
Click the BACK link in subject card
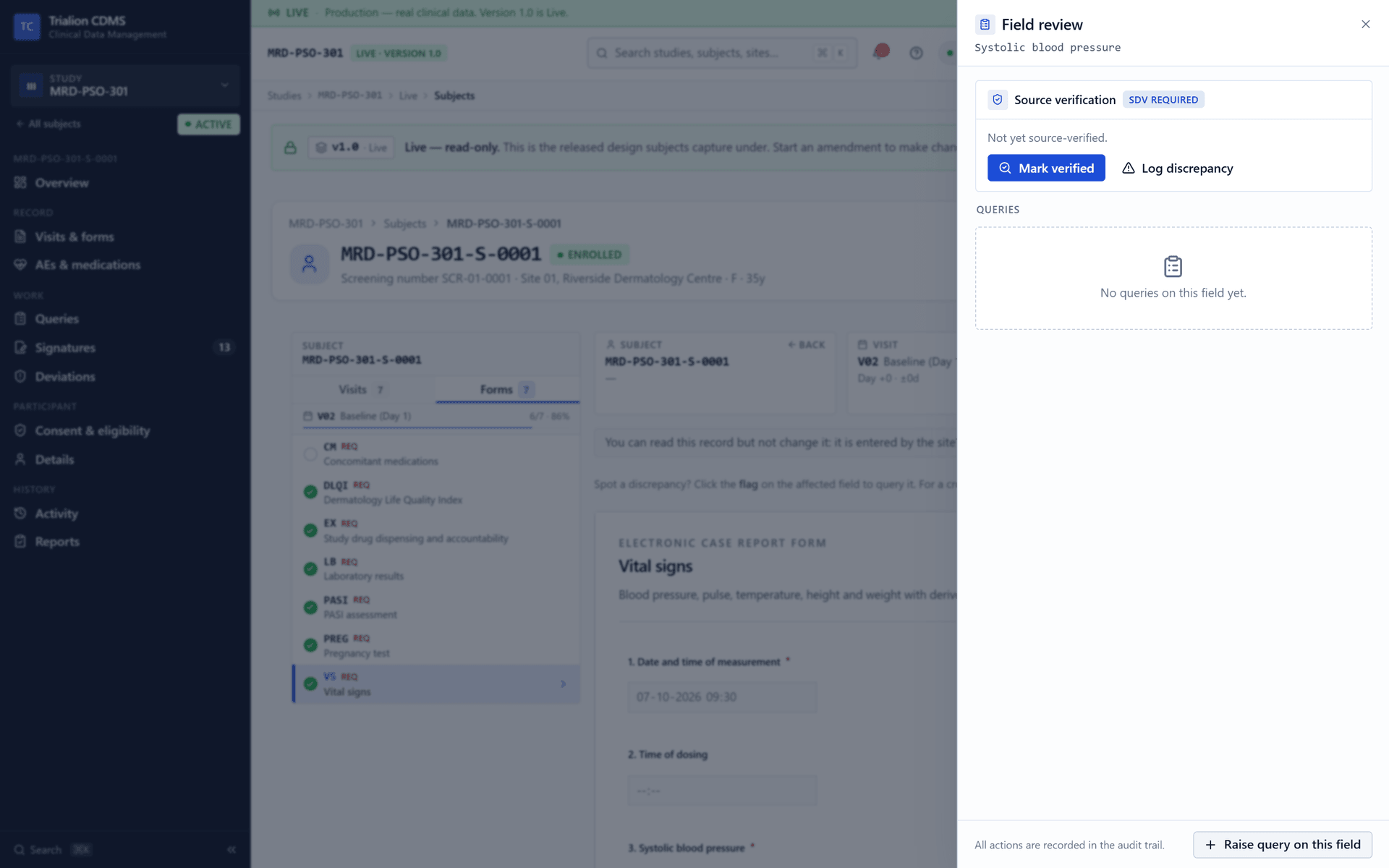click(x=806, y=345)
